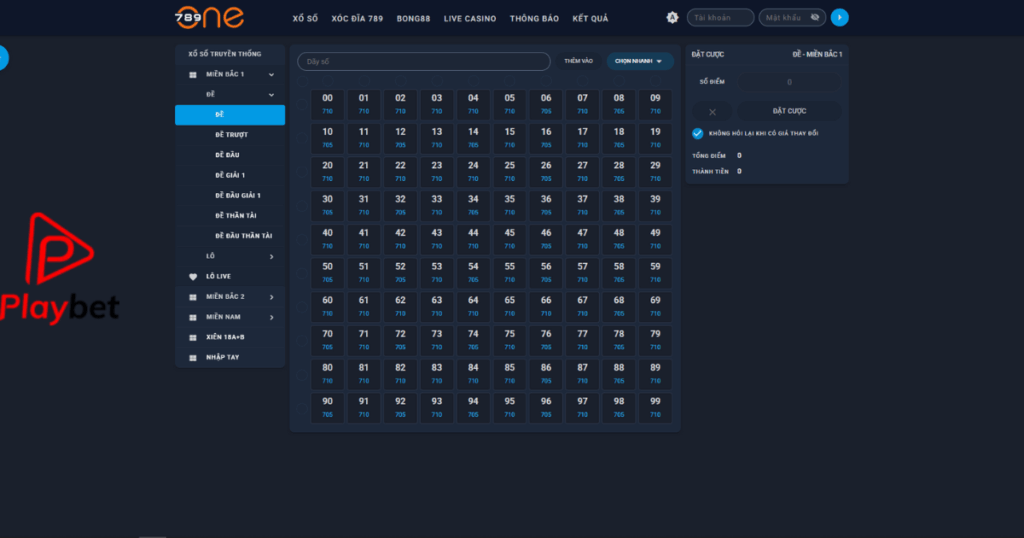1024x538 pixels.
Task: Click the grid icon next to Xiên 18A+B
Action: (x=193, y=337)
